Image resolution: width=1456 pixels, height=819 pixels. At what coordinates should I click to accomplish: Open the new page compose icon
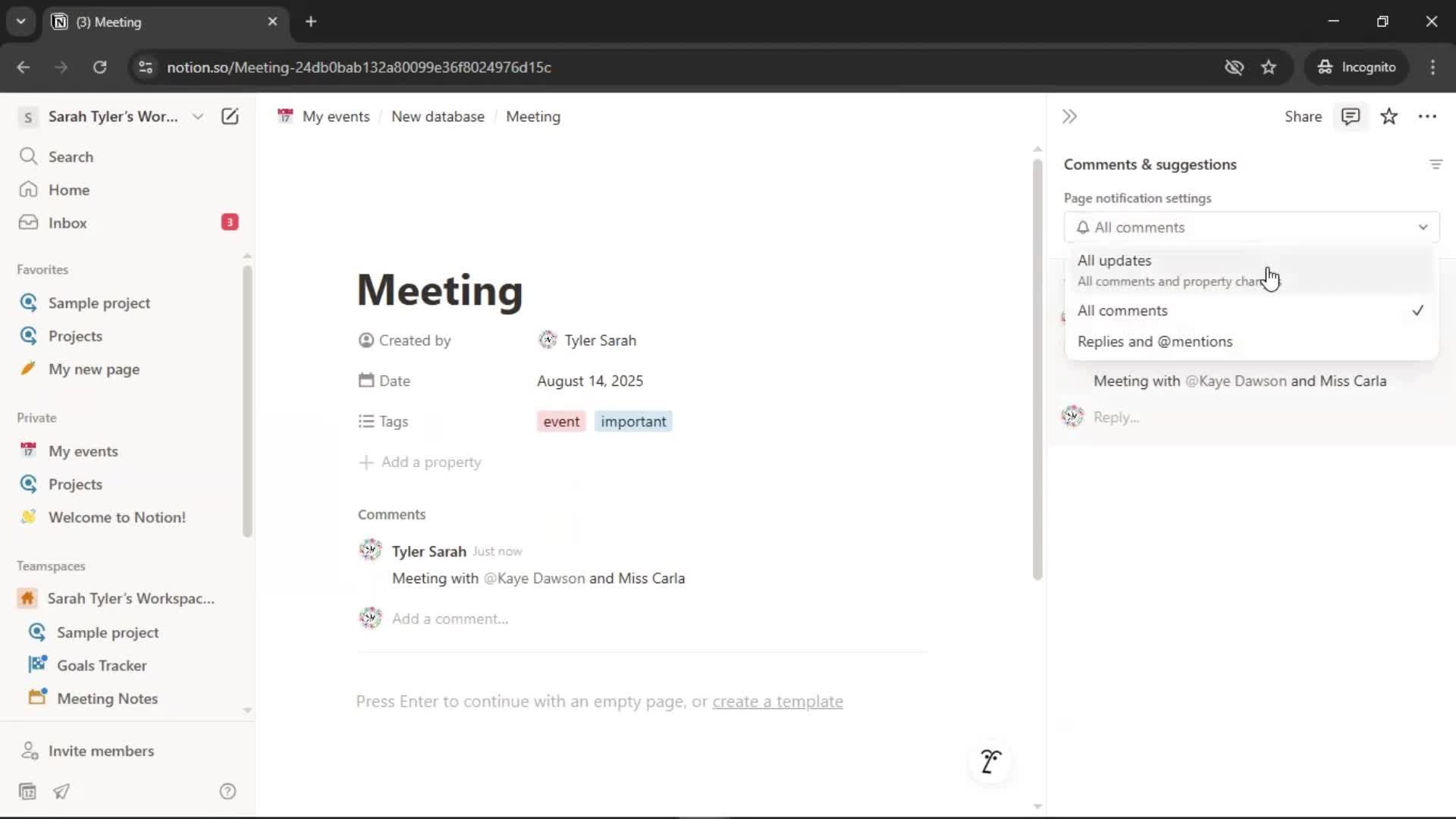[x=230, y=116]
